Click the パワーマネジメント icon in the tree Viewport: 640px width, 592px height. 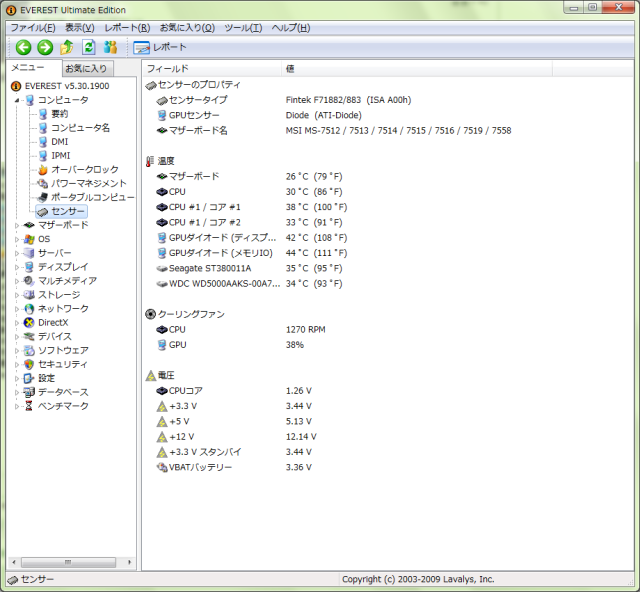43,183
